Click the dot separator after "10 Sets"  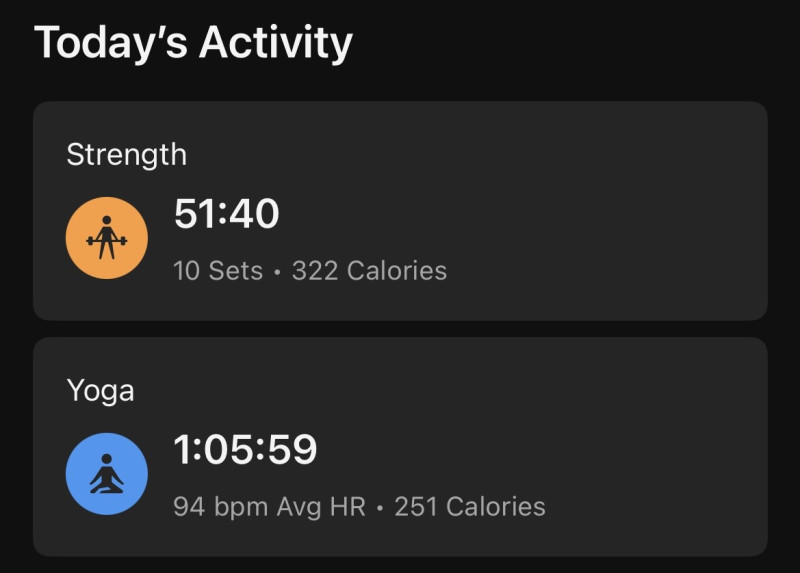[x=277, y=272]
